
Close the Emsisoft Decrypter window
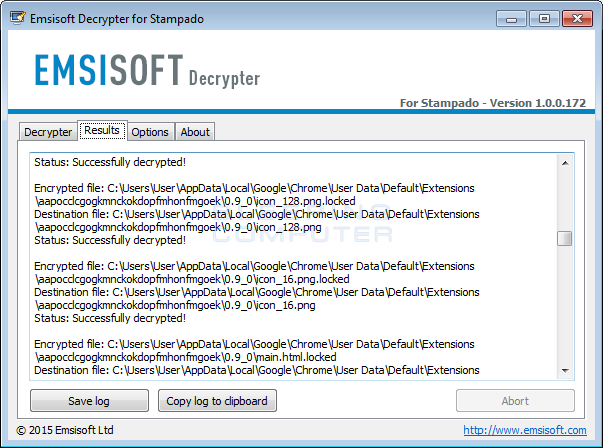coord(577,18)
